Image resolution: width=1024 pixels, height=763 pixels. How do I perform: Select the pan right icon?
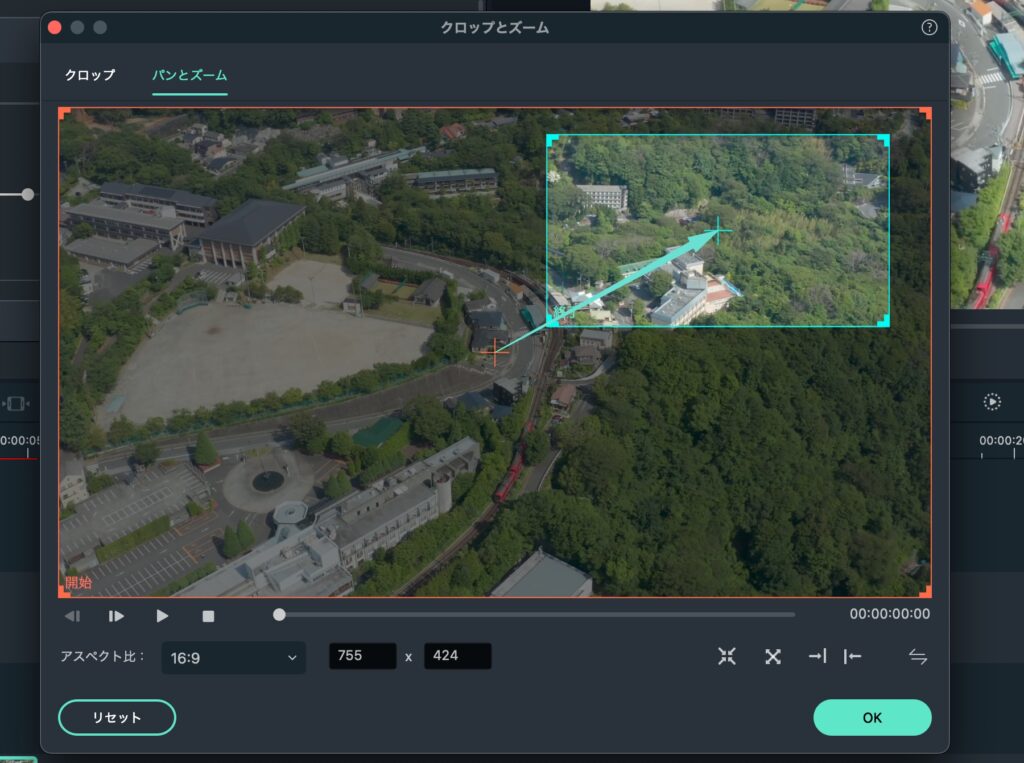coord(817,656)
